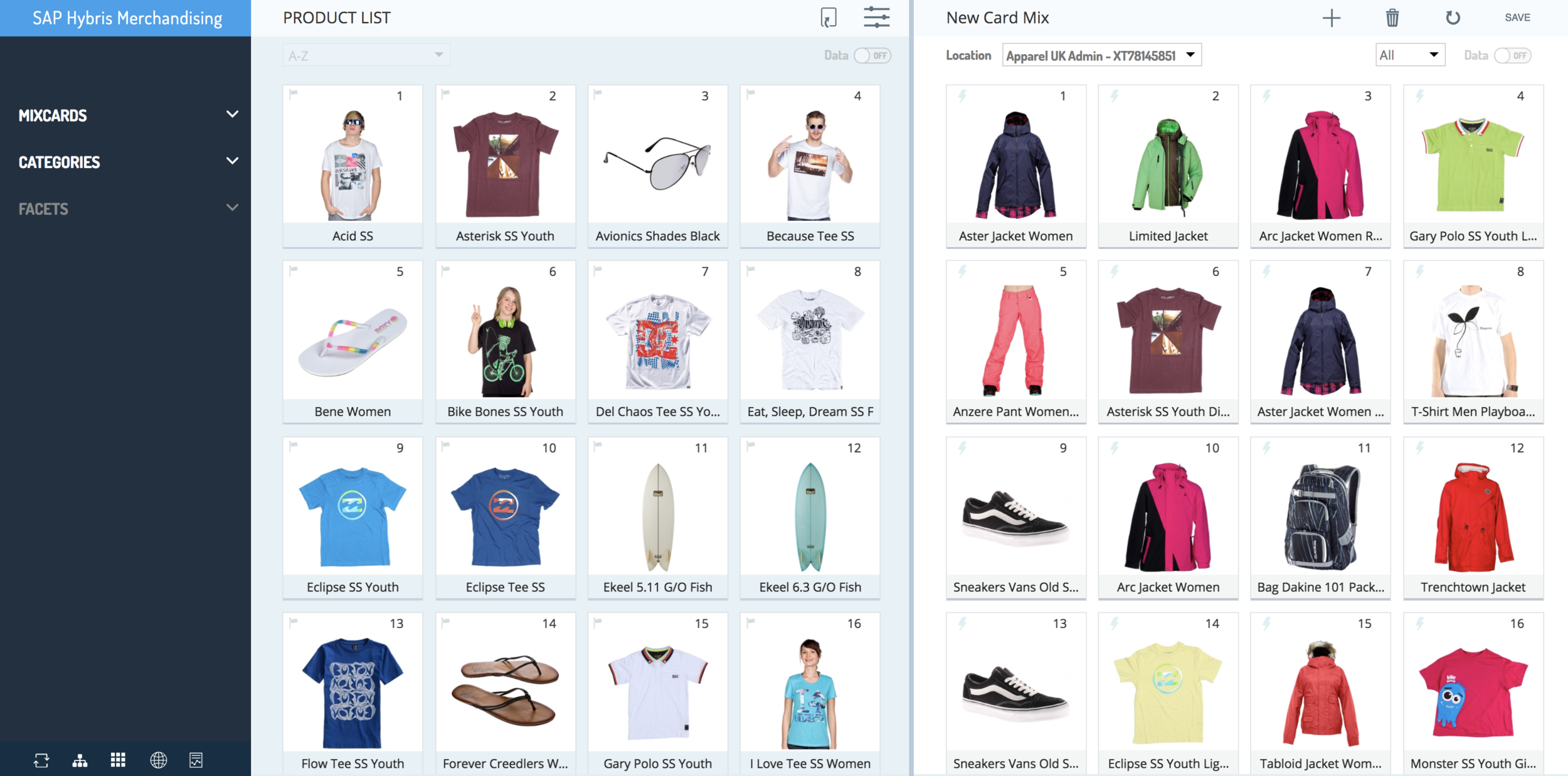The height and width of the screenshot is (776, 1568).
Task: Click the grid view icon in sidebar footer
Action: 118,760
